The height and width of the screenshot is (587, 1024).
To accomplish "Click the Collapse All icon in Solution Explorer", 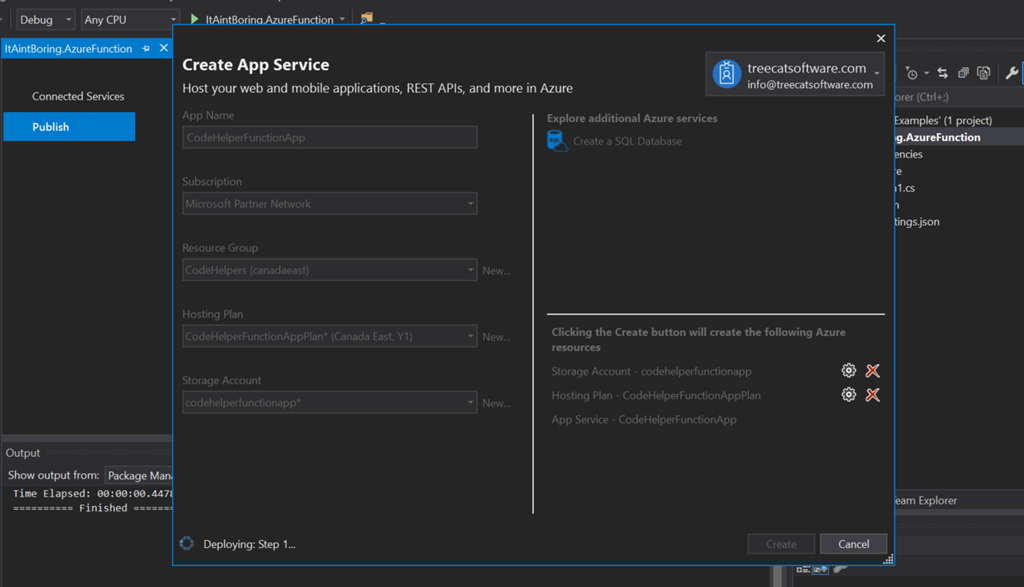I will [x=963, y=73].
